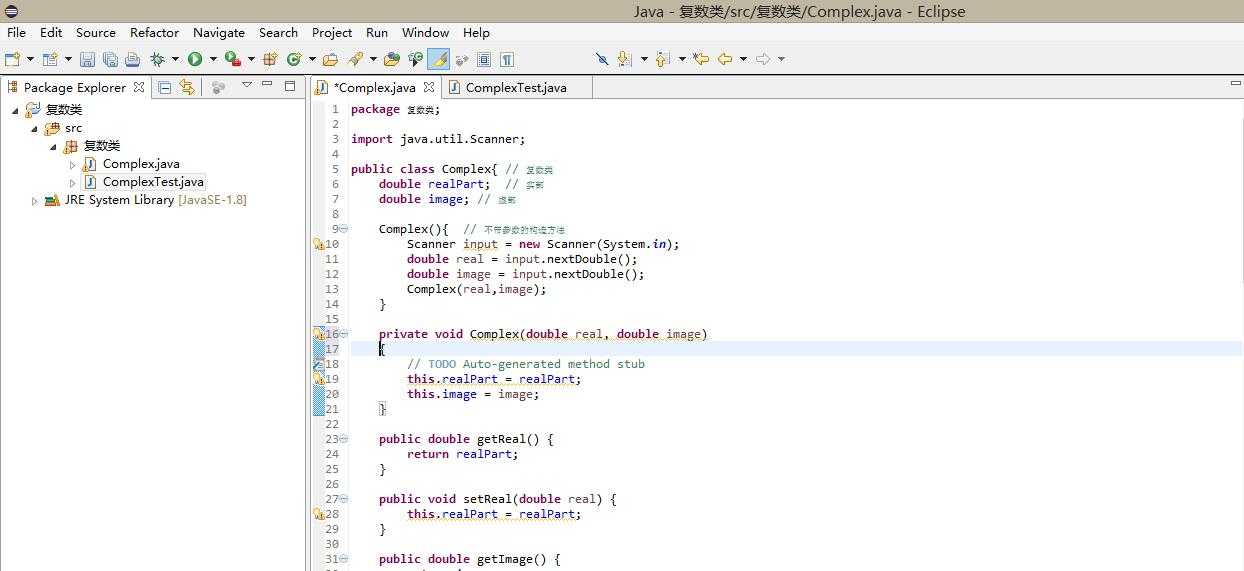
Task: Open the Source menu
Action: pos(96,32)
